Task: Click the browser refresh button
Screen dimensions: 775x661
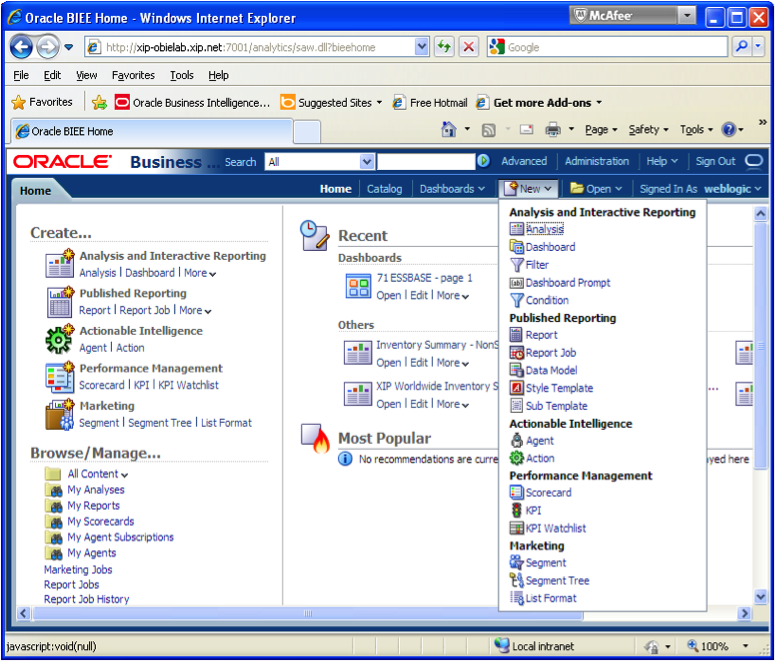Action: pos(444,47)
